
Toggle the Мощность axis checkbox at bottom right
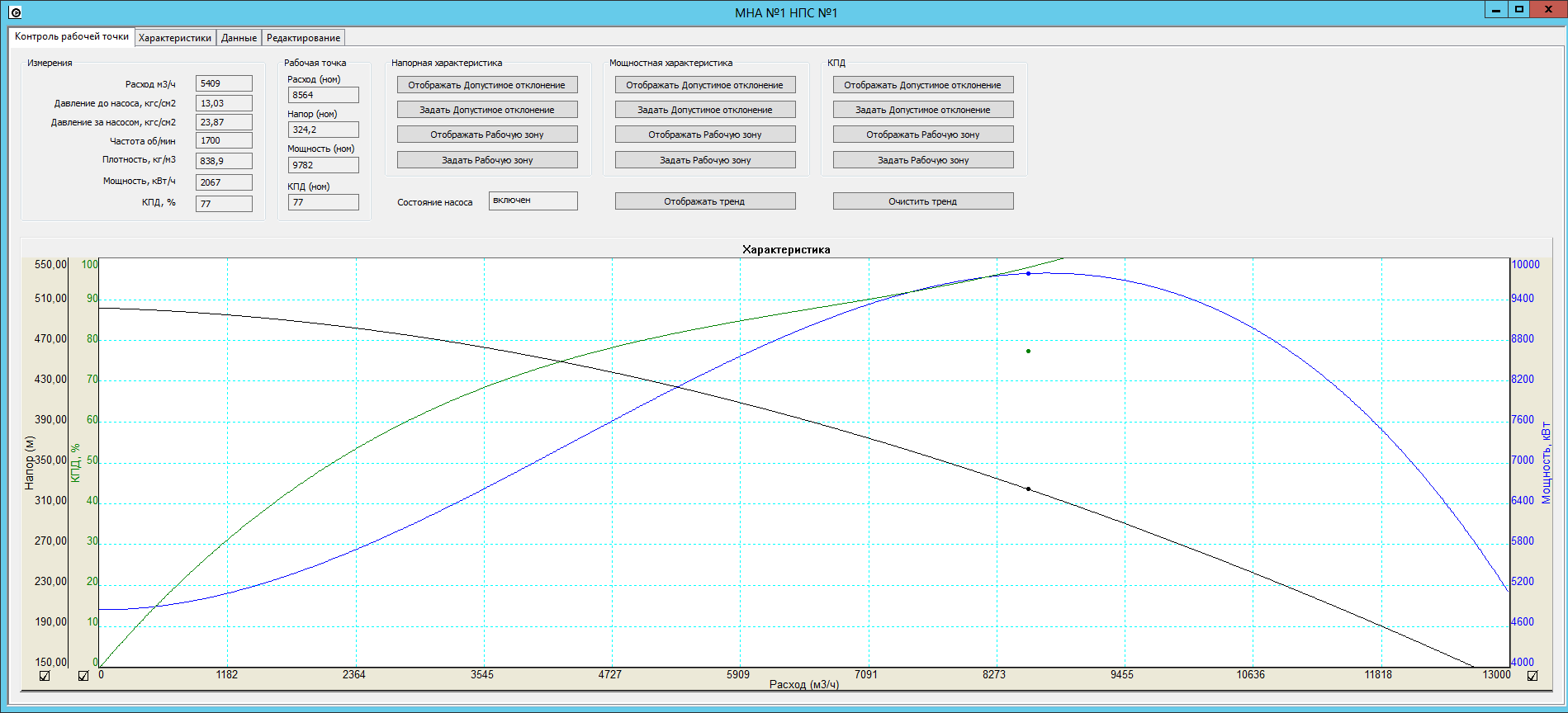click(1532, 676)
